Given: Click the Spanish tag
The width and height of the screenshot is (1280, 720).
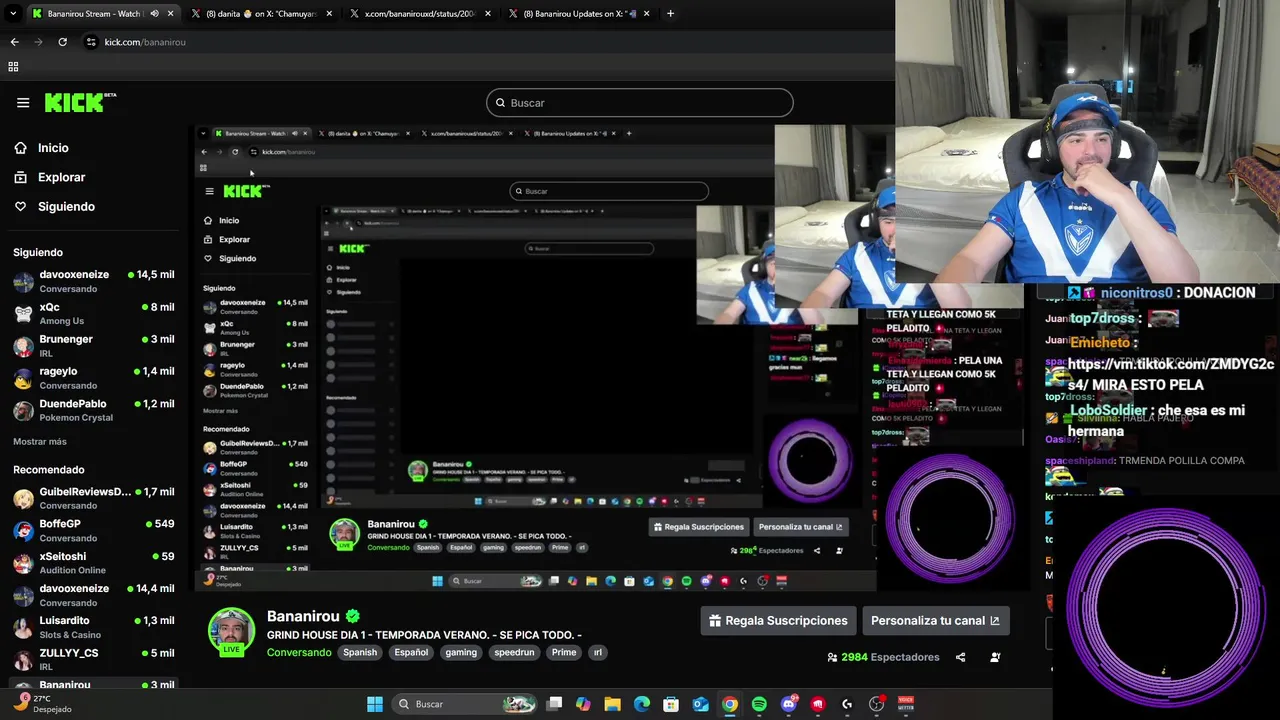Looking at the screenshot, I should coord(360,652).
